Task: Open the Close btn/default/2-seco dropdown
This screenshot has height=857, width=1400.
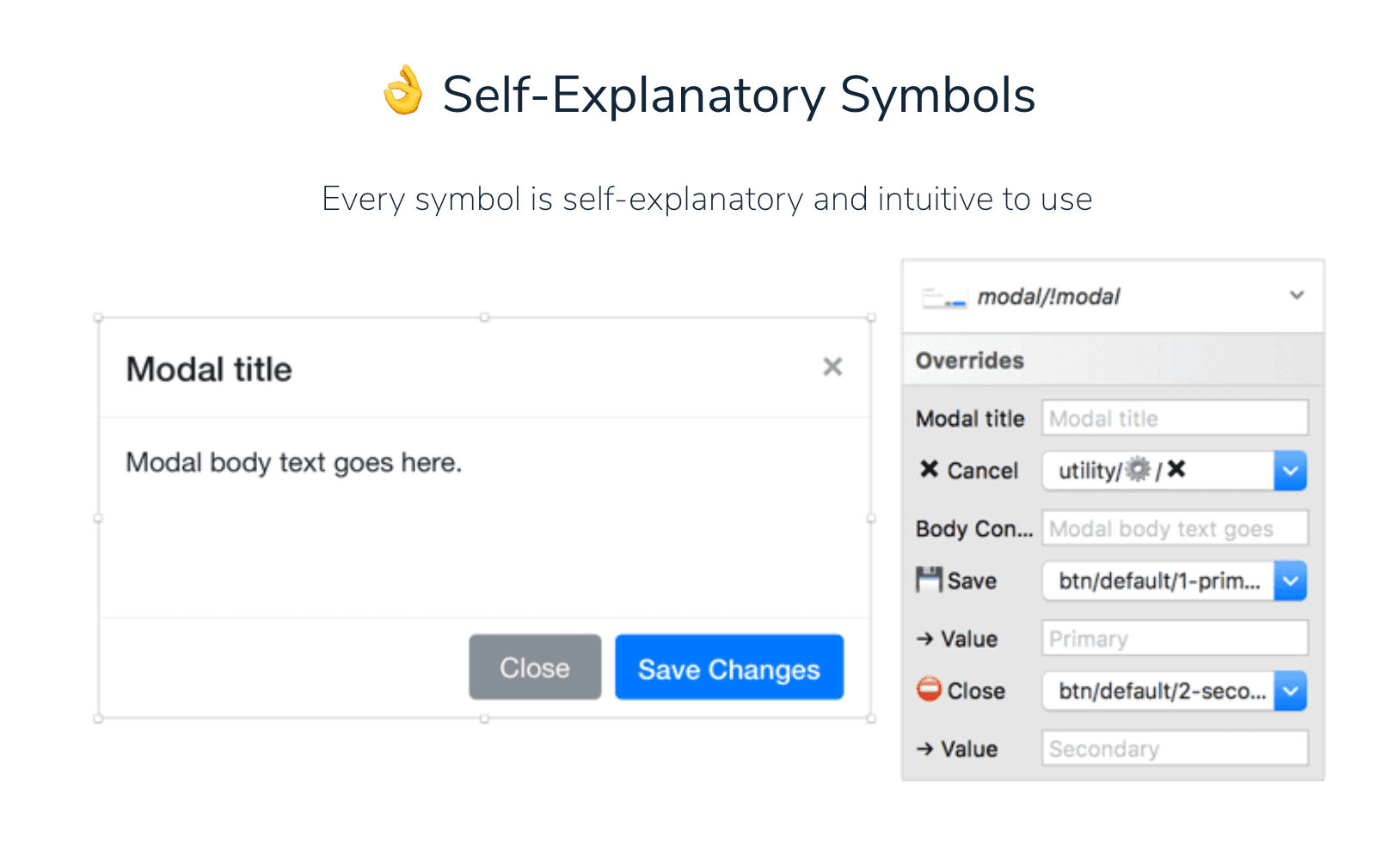Action: tap(1290, 691)
